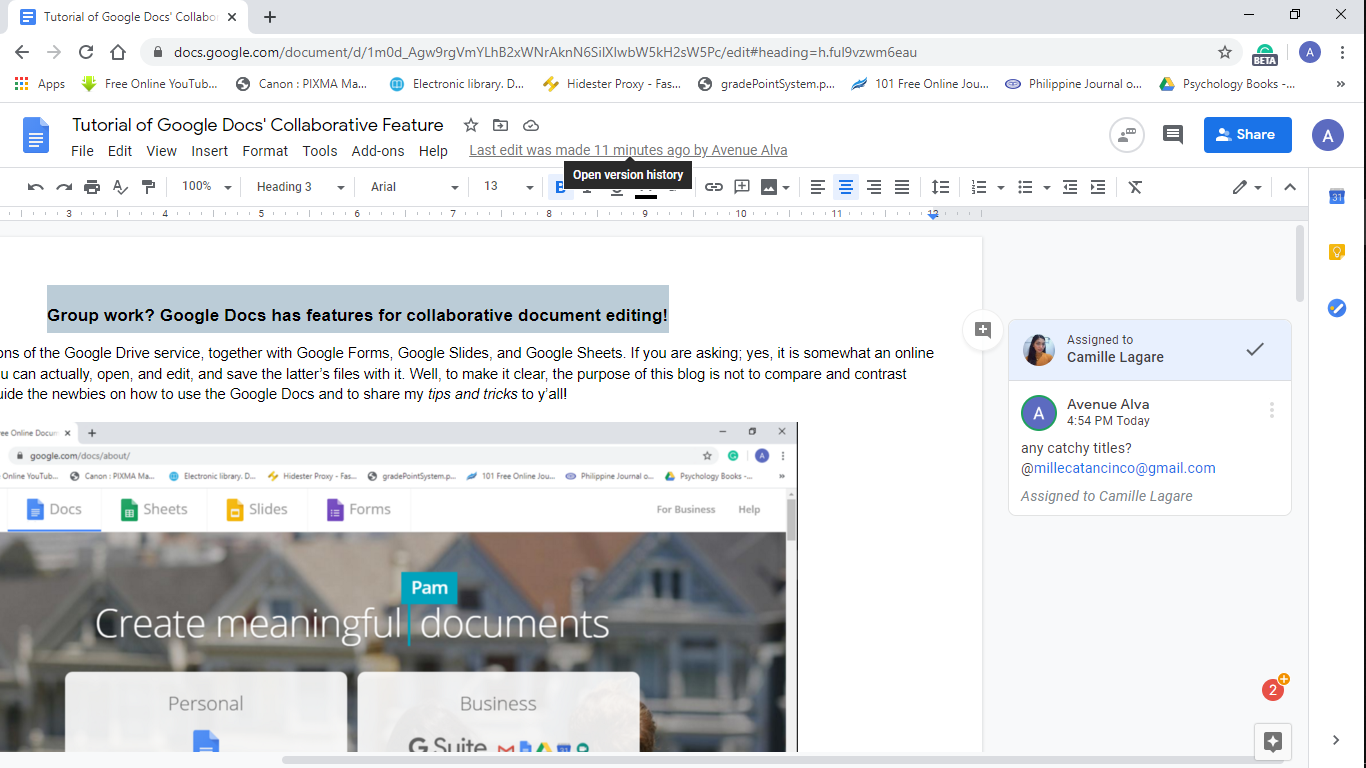Add a comment

point(741,187)
